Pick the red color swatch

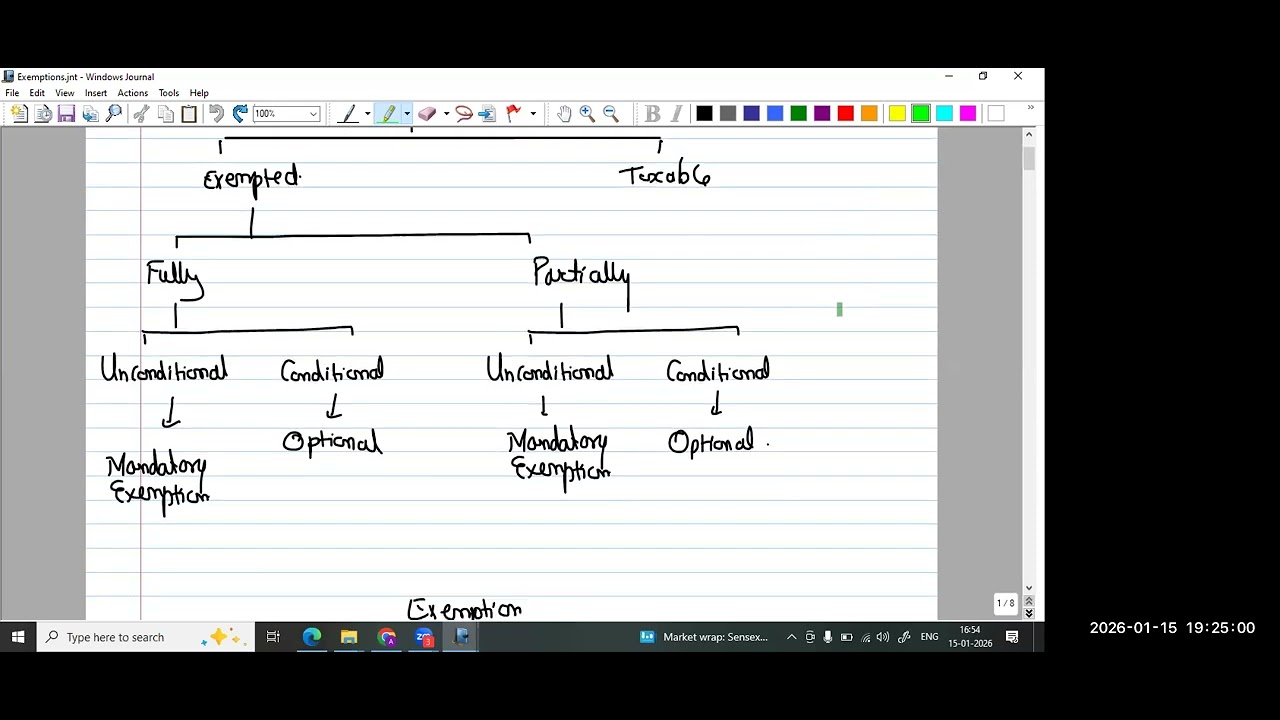[x=846, y=114]
